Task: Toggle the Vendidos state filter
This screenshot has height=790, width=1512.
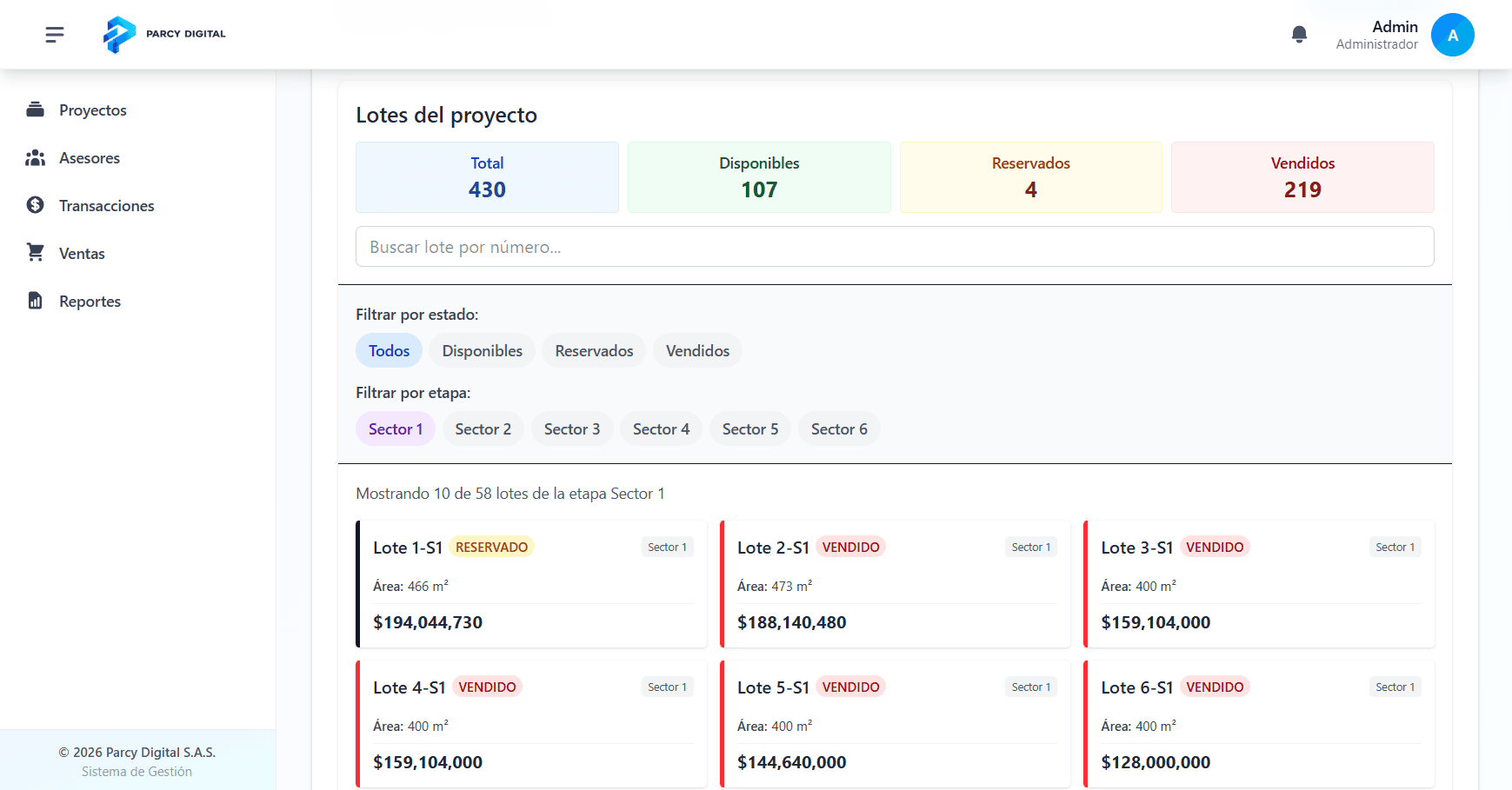Action: coord(696,350)
